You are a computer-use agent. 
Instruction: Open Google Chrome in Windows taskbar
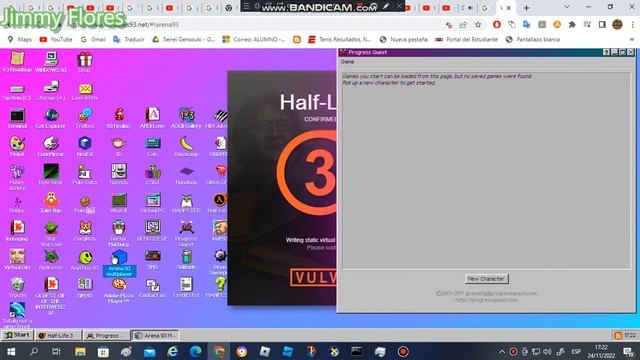click(x=219, y=351)
